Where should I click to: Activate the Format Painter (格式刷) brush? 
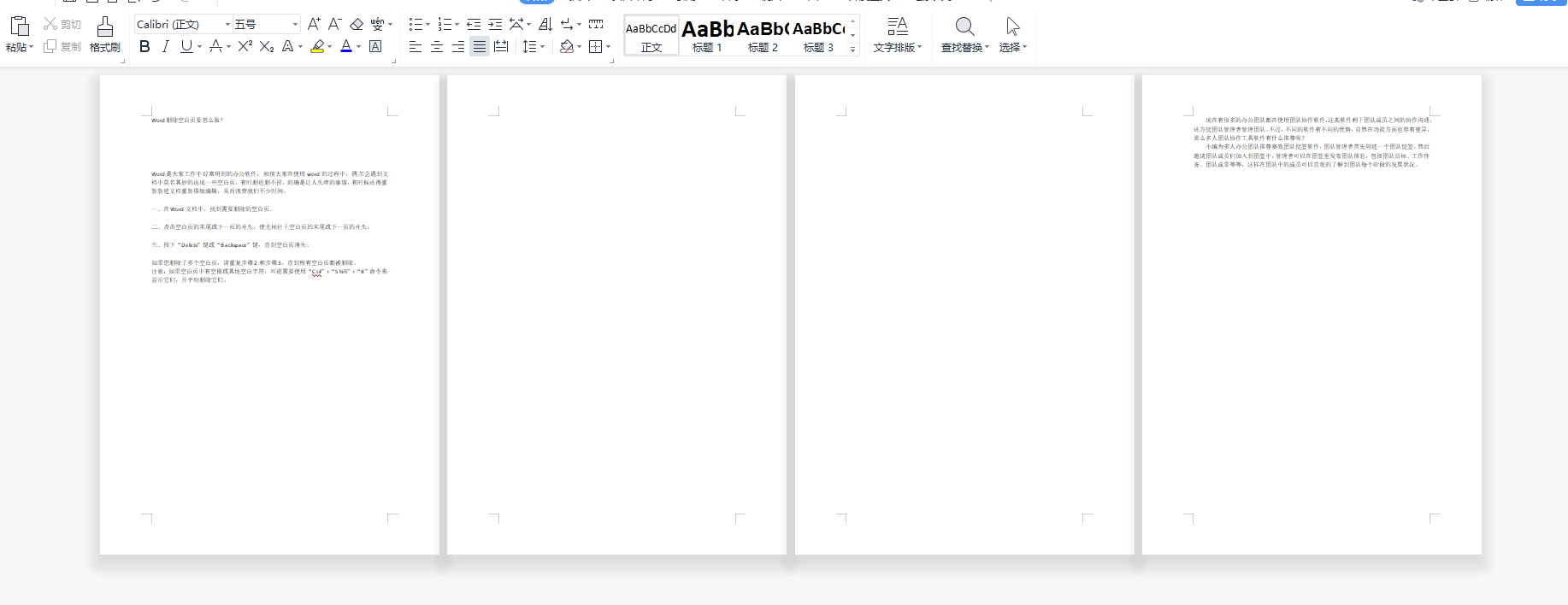[105, 34]
